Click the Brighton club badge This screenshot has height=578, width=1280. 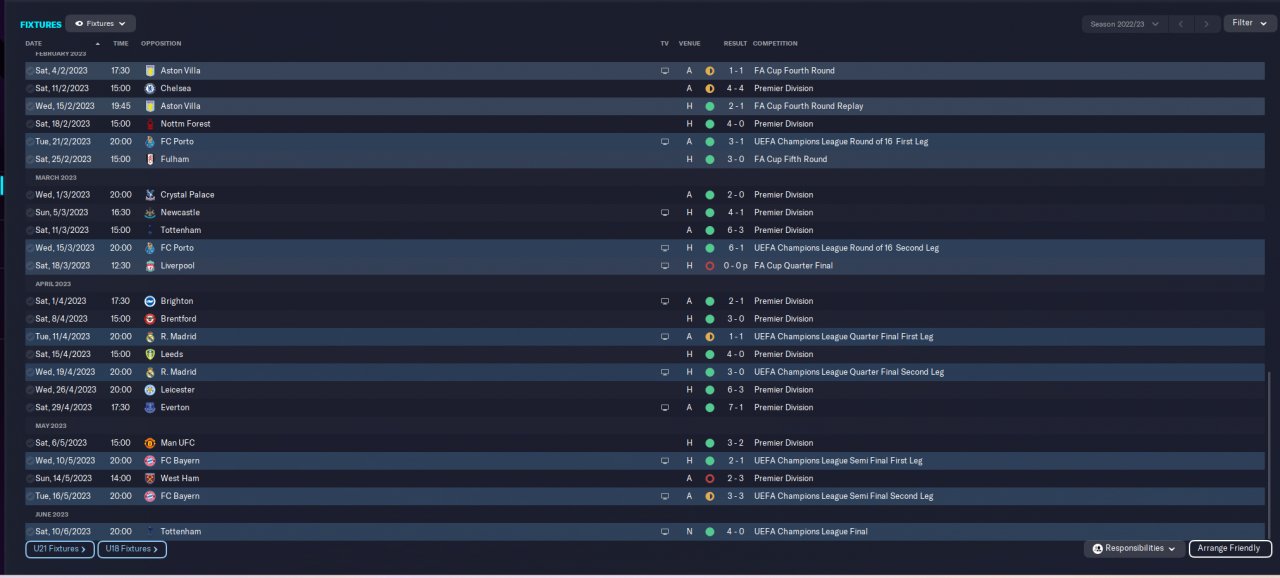click(x=150, y=301)
